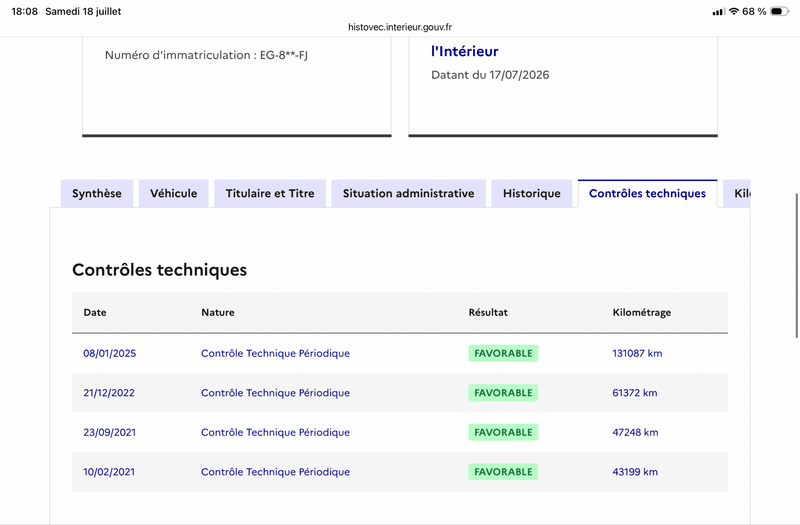The height and width of the screenshot is (525, 800).
Task: Click the FAVORABLE badge for 08/01/2025
Action: (504, 353)
